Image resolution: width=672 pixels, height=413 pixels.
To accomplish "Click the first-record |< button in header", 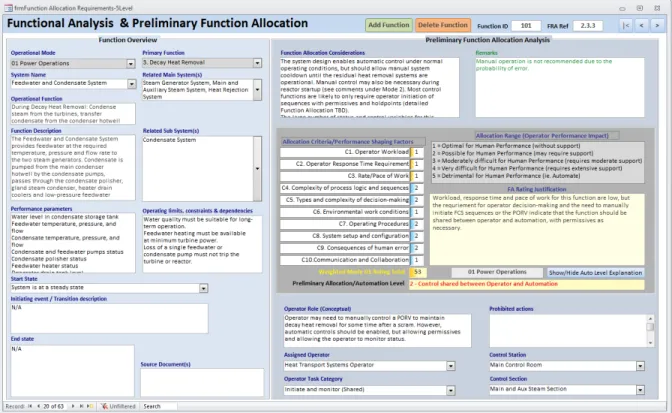I will point(626,26).
